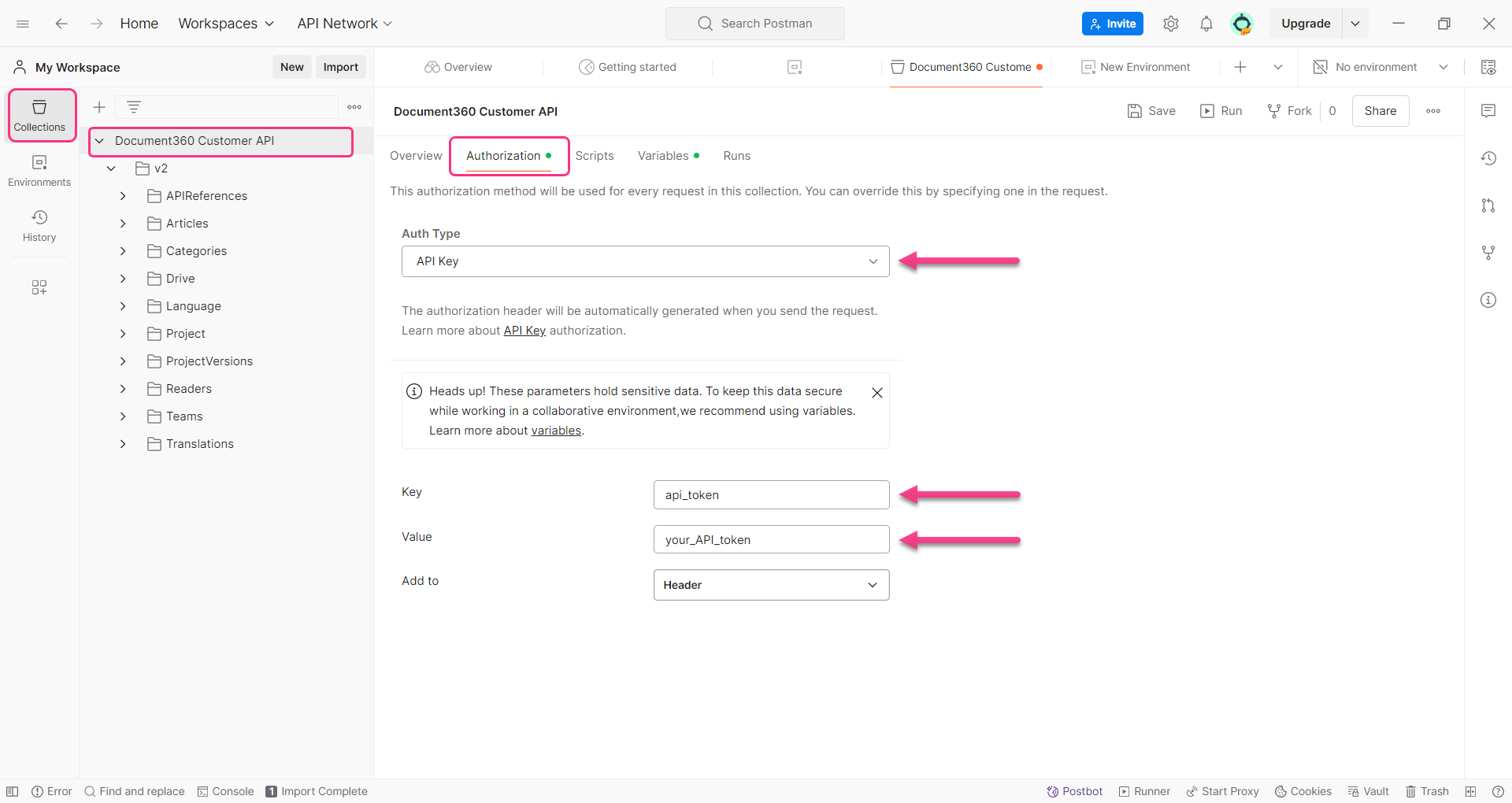Click the Key input field
1512x803 pixels.
[772, 495]
